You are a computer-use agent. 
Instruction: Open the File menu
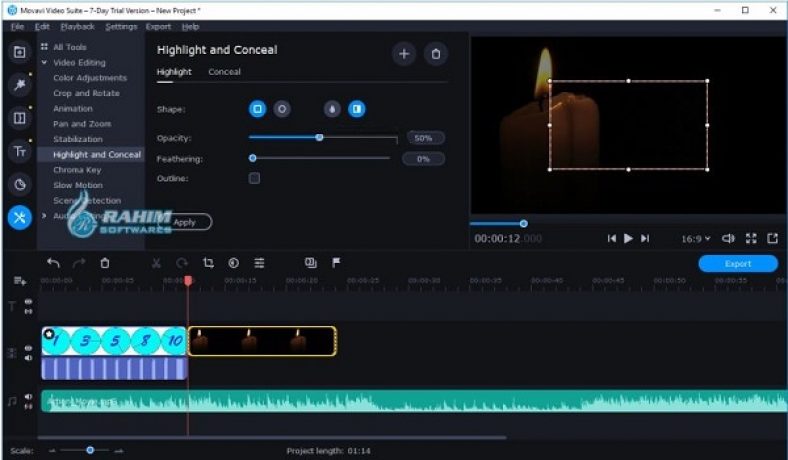[17, 27]
